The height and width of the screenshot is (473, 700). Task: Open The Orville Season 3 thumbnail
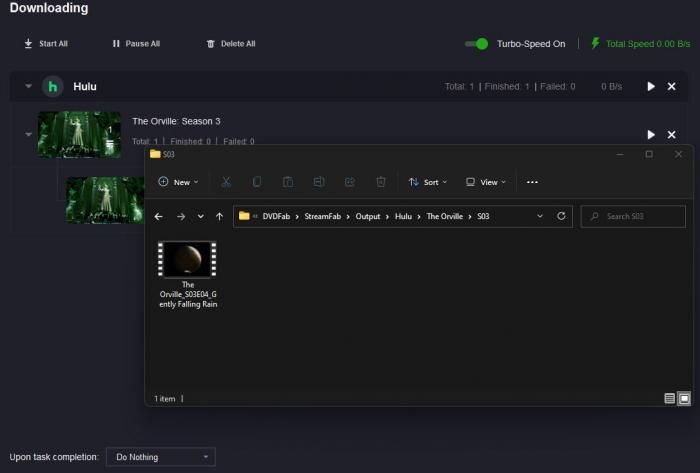(x=79, y=134)
